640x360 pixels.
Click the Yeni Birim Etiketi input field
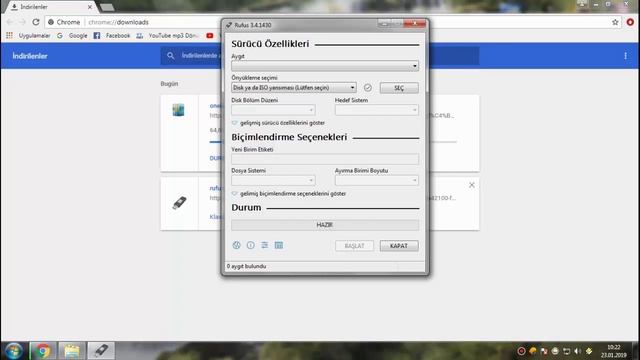(325, 159)
